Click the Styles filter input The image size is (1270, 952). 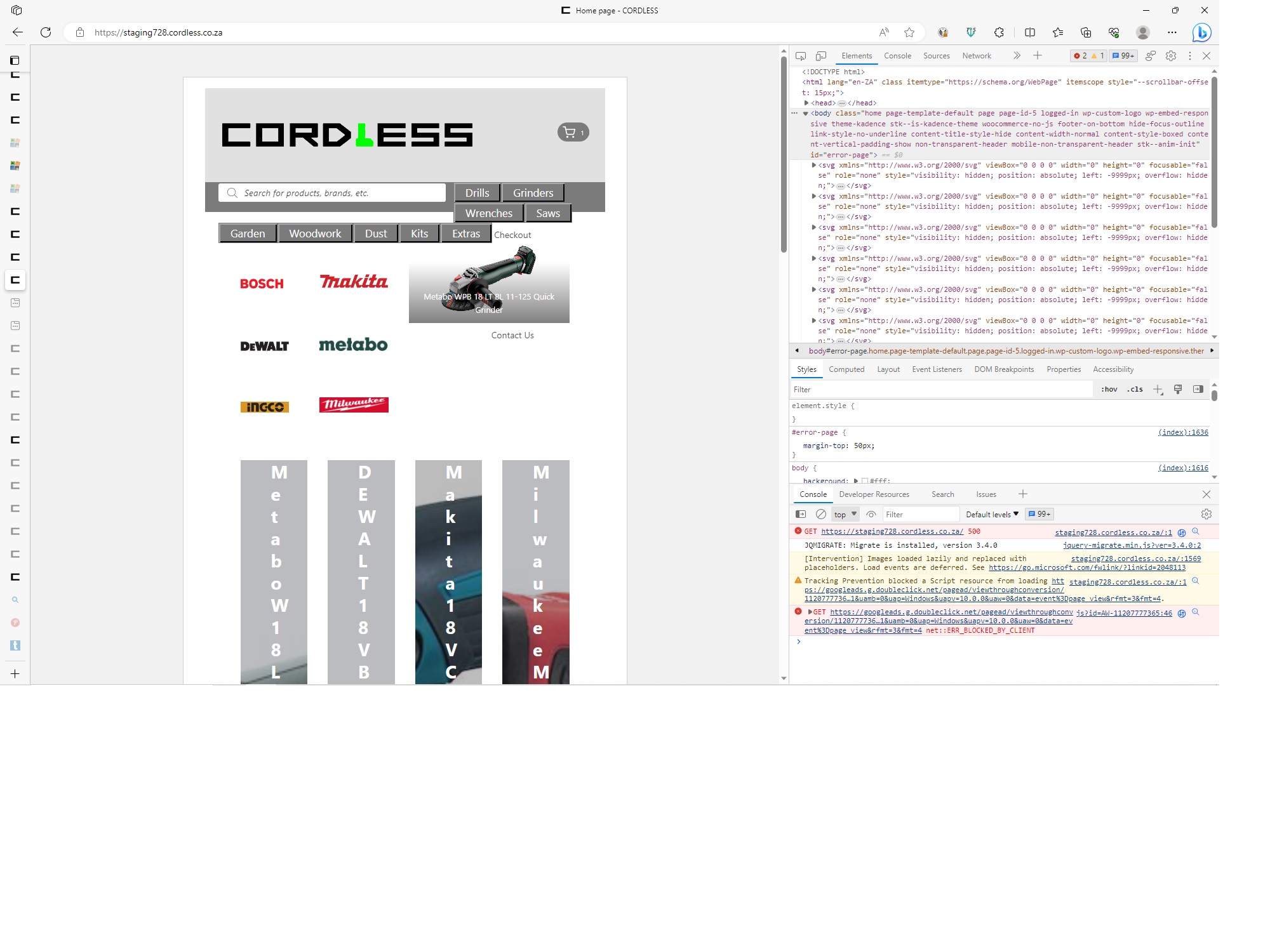pos(942,390)
